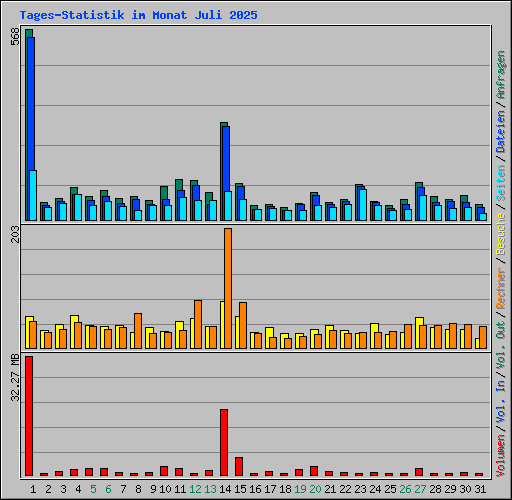Click green weekend day label 27
Image resolution: width=512 pixels, height=500 pixels.
pos(420,489)
